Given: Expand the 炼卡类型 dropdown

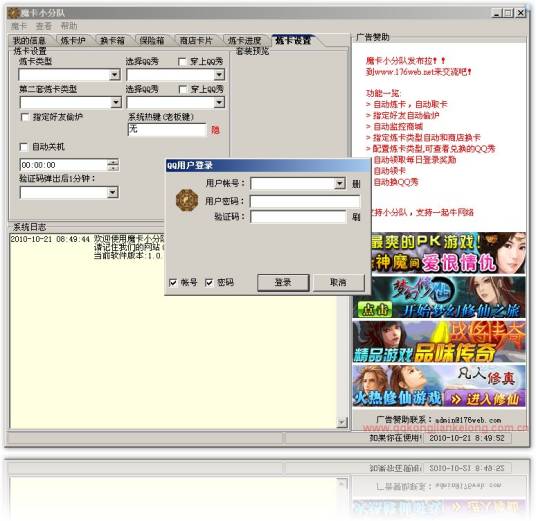Looking at the screenshot, I should point(115,75).
